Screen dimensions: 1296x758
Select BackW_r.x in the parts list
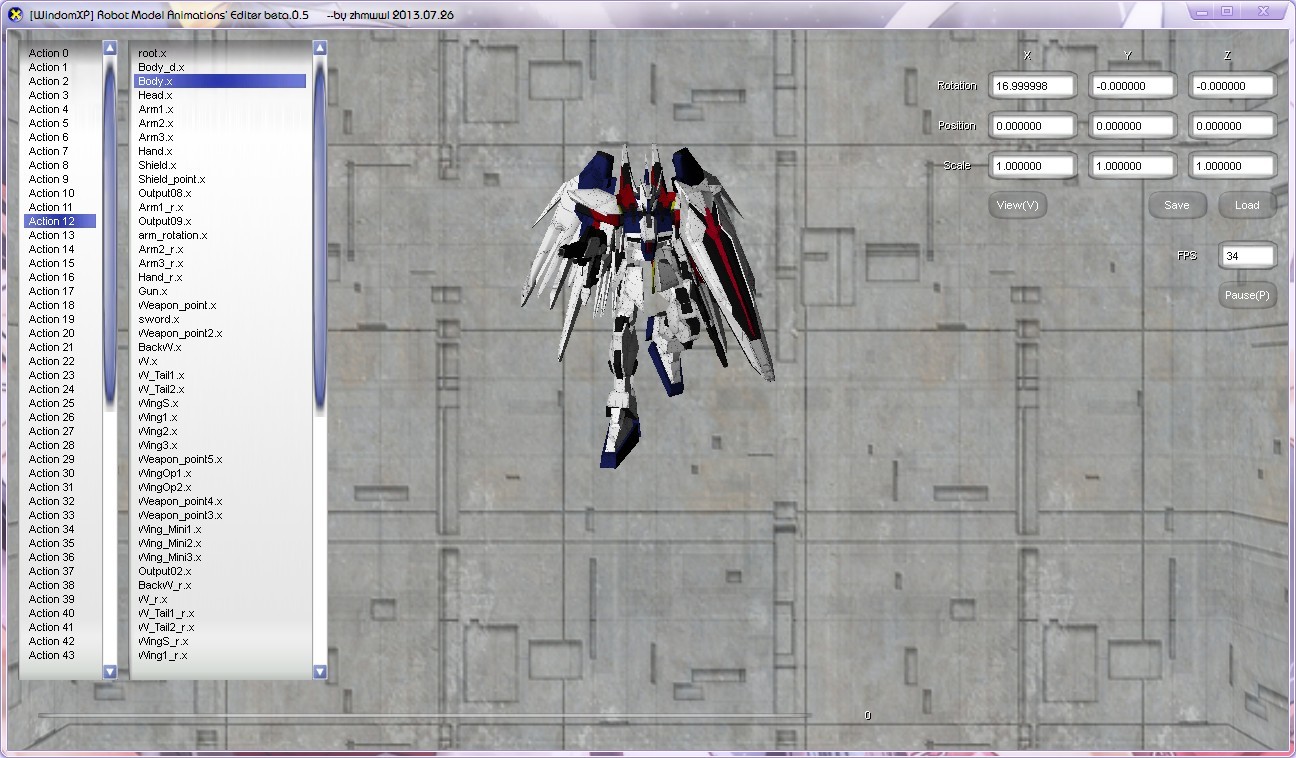click(220, 585)
